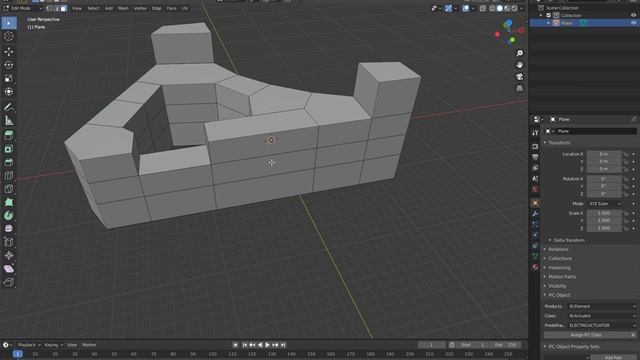
Task: Open the Select menu
Action: coord(93,8)
